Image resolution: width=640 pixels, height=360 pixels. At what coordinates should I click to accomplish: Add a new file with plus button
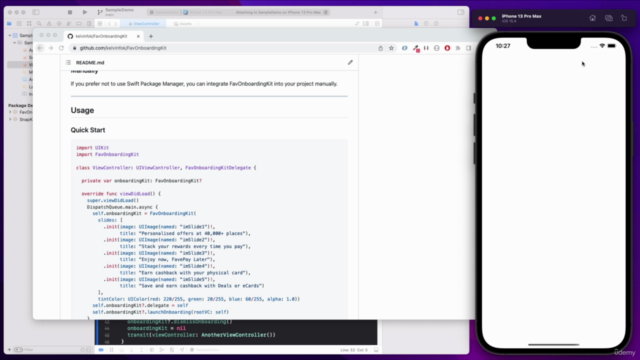(9, 350)
